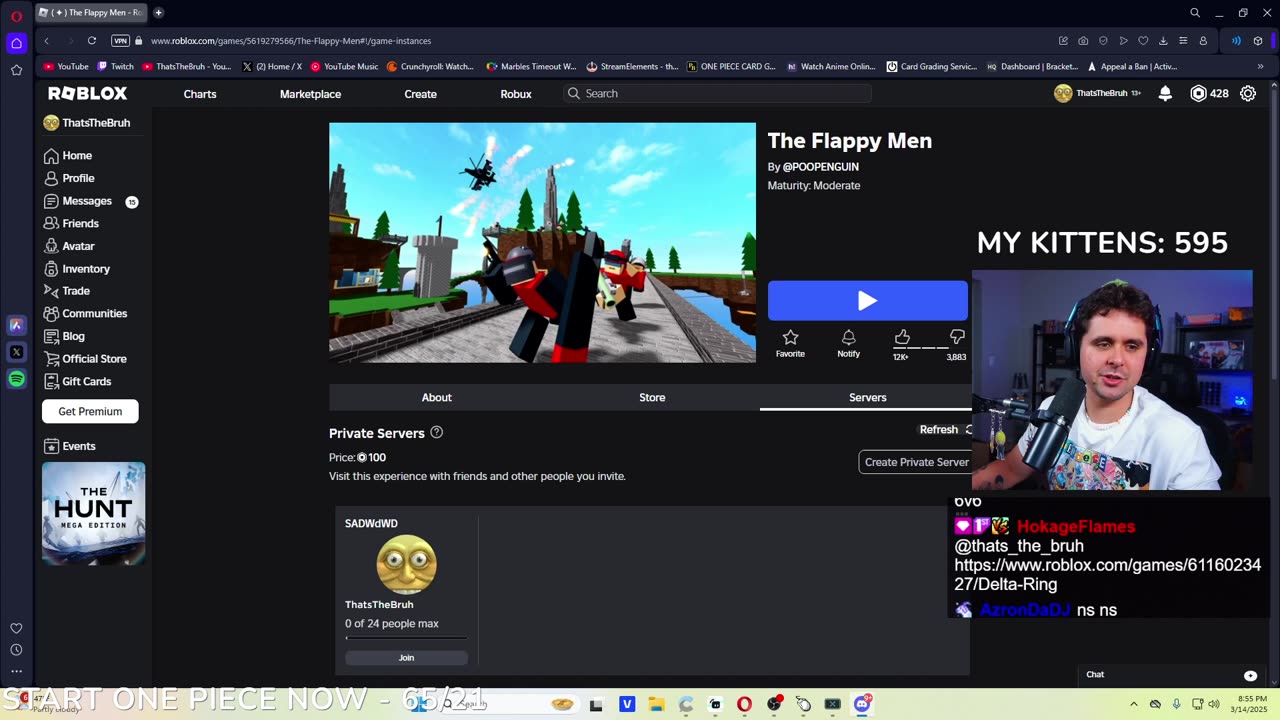Open Opera sidebar history clock
This screenshot has width=1280, height=720.
(x=16, y=650)
